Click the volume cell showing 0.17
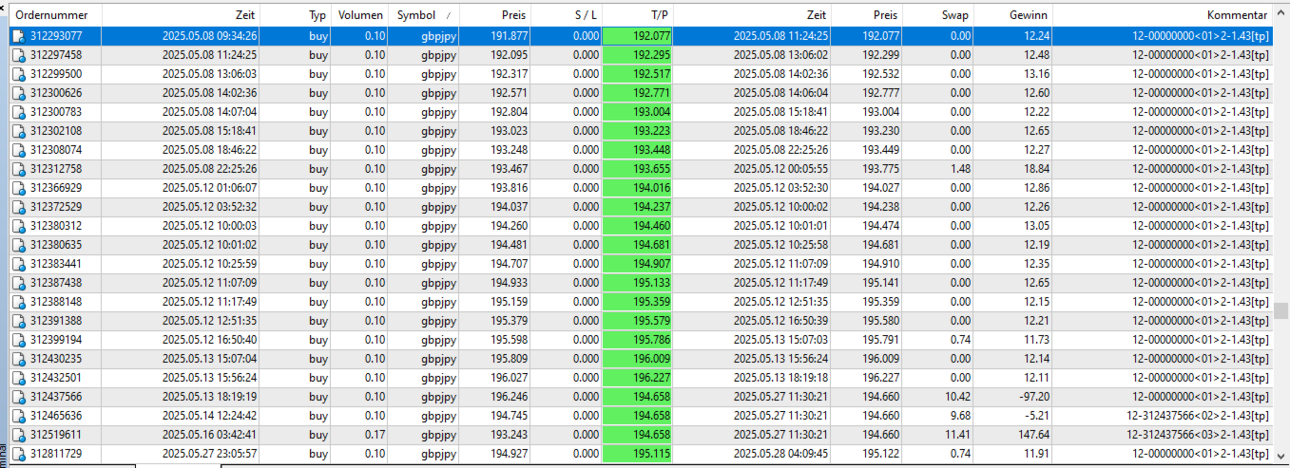The width and height of the screenshot is (1290, 468). click(375, 434)
